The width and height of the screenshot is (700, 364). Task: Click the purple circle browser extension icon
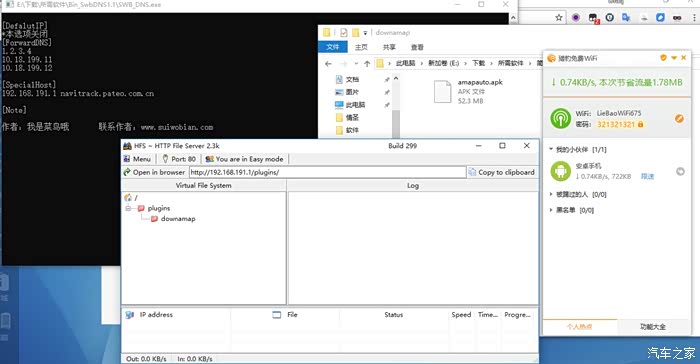[575, 17]
